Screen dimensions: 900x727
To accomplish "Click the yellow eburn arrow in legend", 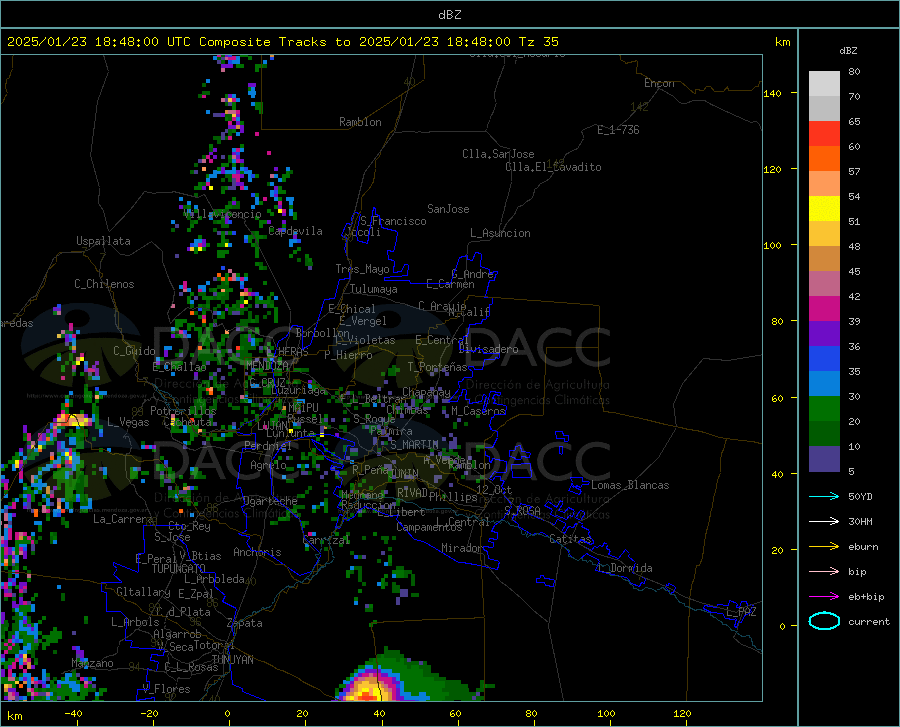I will [824, 547].
